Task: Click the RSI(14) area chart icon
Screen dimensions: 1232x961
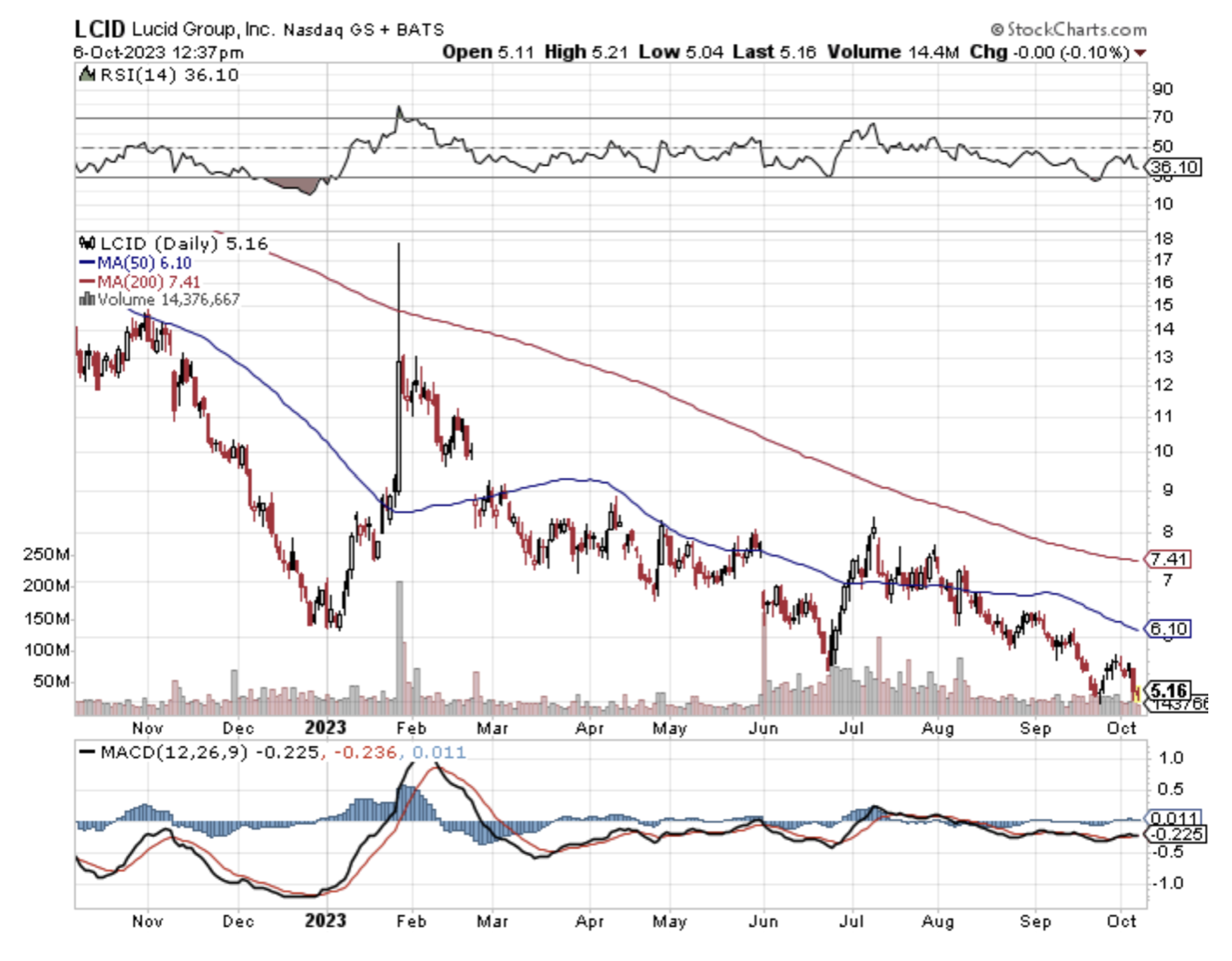Action: pyautogui.click(x=86, y=75)
